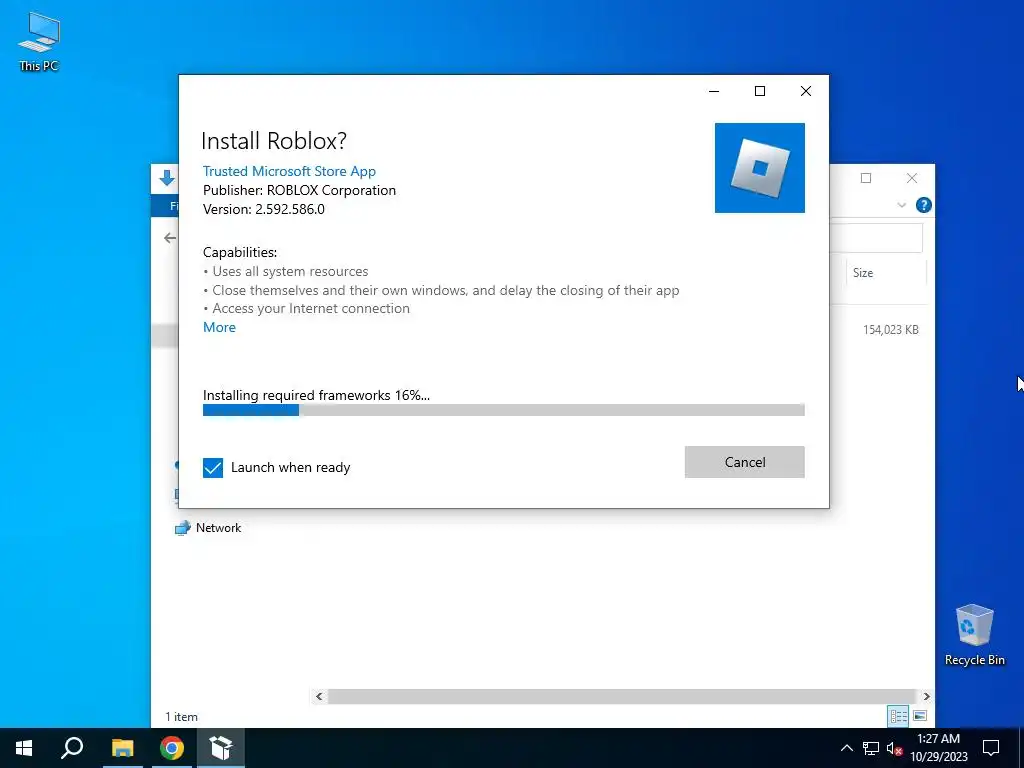Launch Google Chrome from the taskbar

point(172,748)
